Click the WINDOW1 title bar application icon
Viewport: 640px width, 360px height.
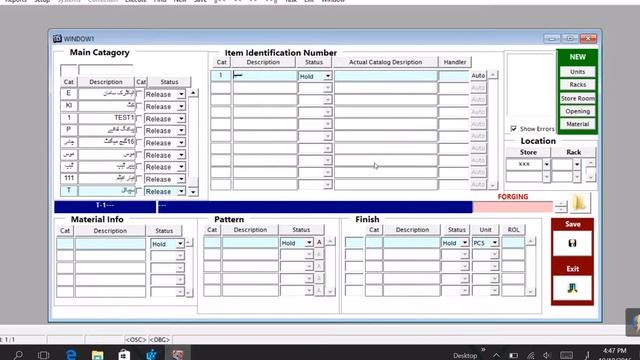pyautogui.click(x=58, y=39)
